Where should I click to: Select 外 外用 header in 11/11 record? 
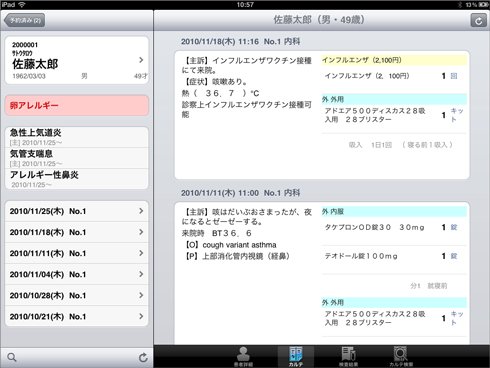coord(394,302)
